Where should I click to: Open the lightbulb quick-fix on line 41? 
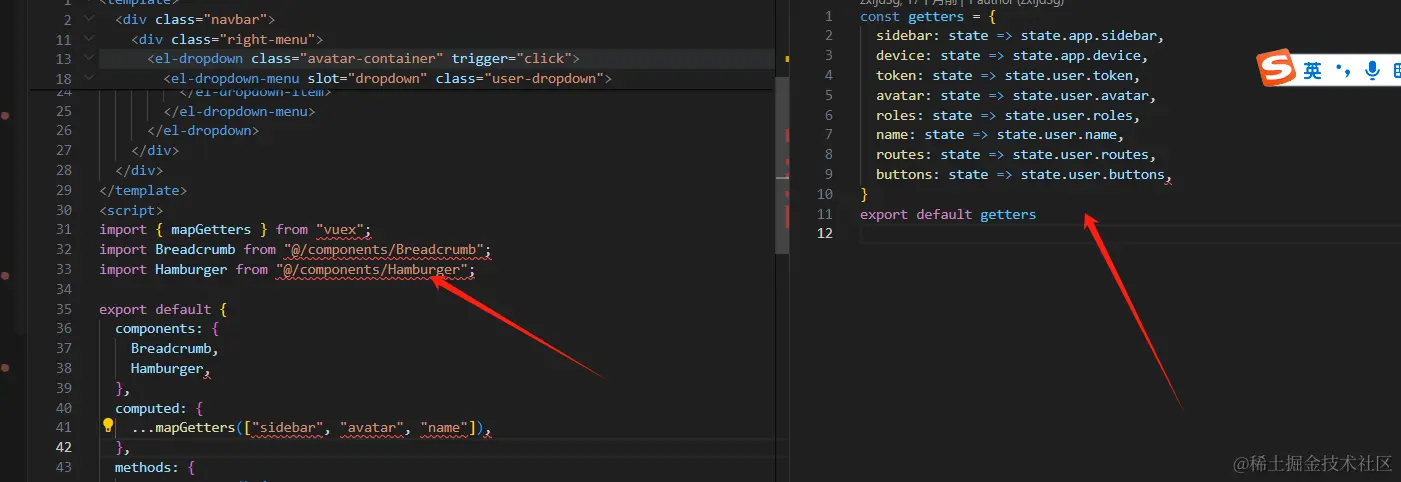(x=109, y=426)
